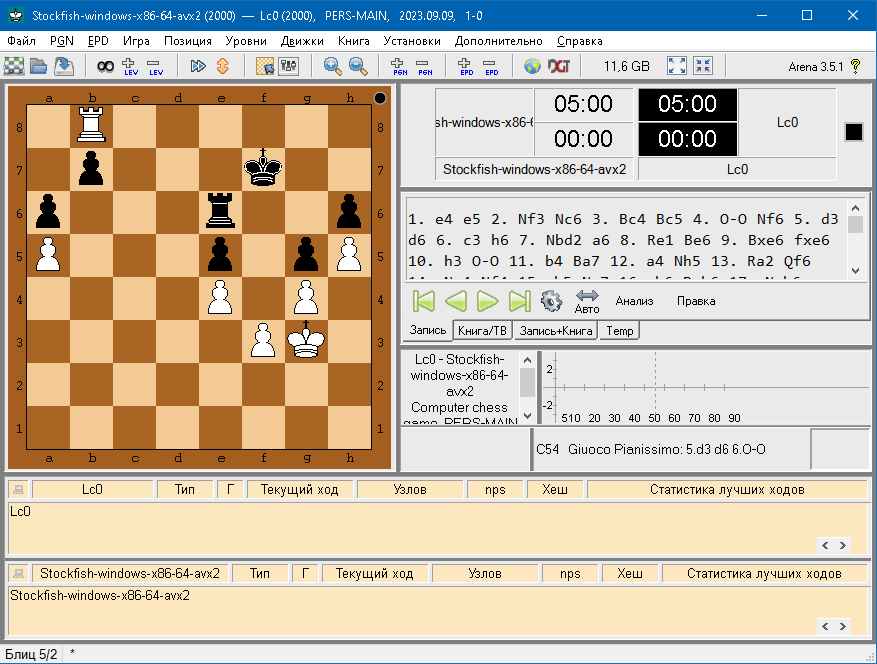Step forward one move with the right arrow
The width and height of the screenshot is (877, 664).
487,301
